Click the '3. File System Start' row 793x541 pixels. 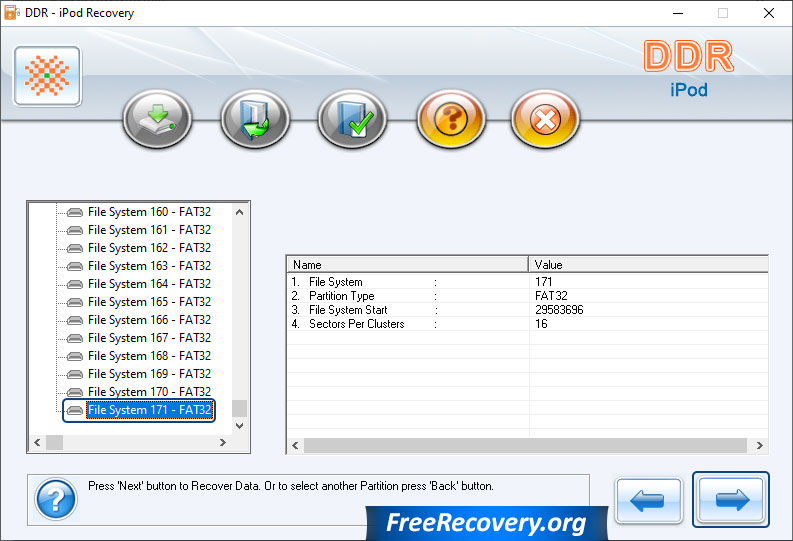point(527,310)
